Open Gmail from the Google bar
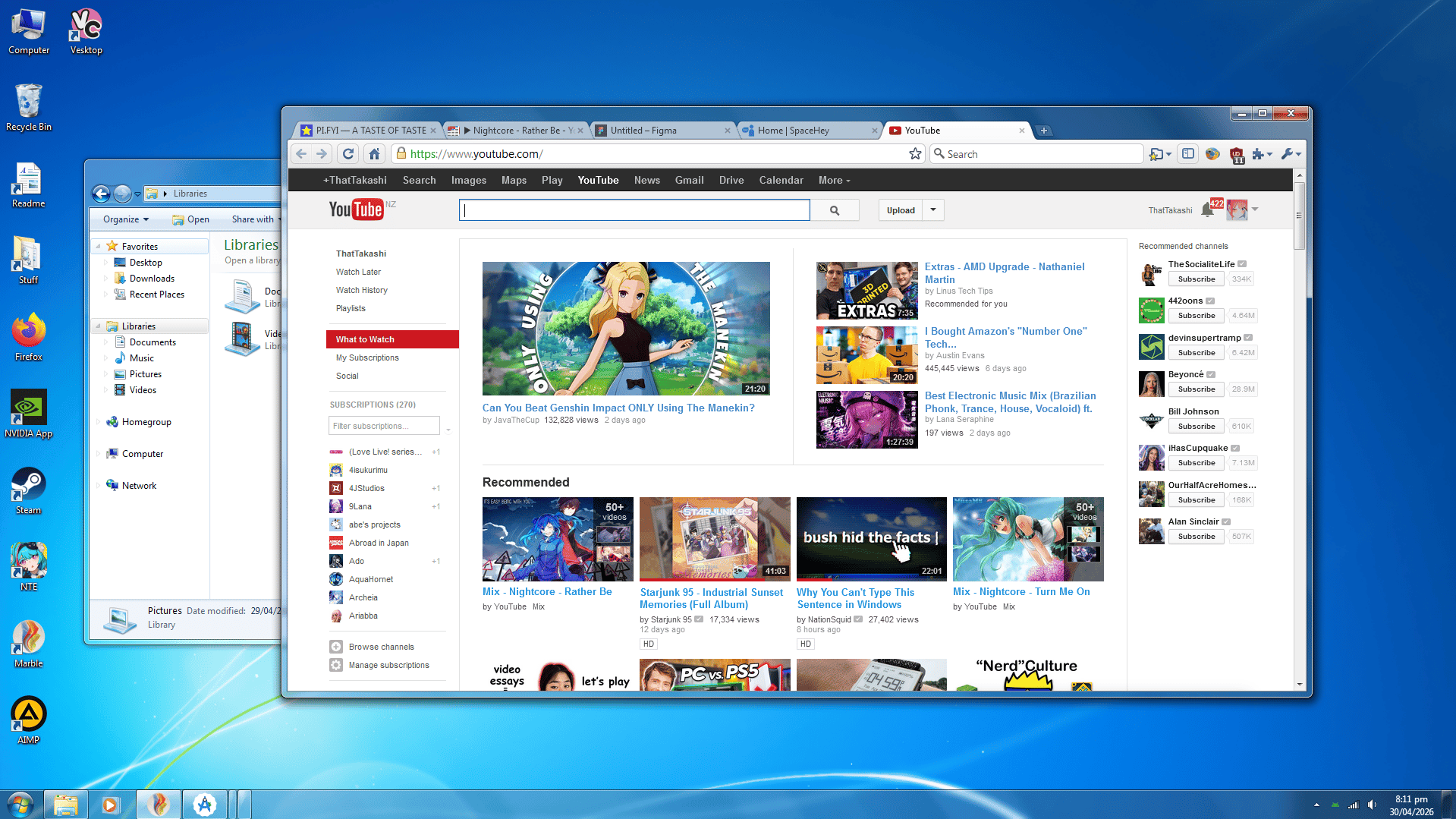This screenshot has height=819, width=1456. click(x=690, y=181)
